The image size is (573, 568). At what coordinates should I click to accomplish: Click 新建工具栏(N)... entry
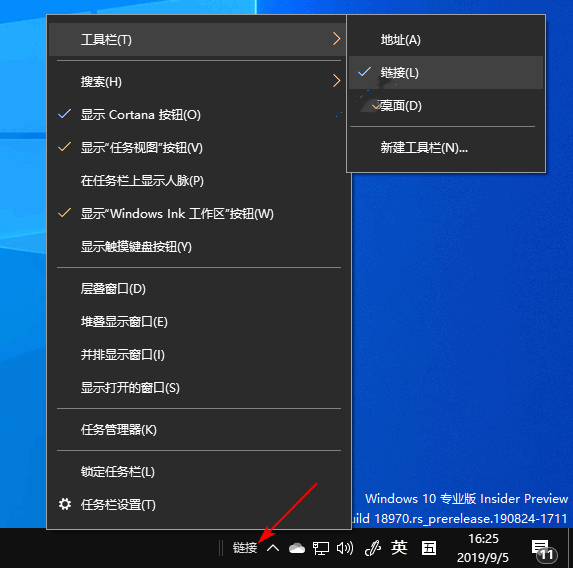446,148
